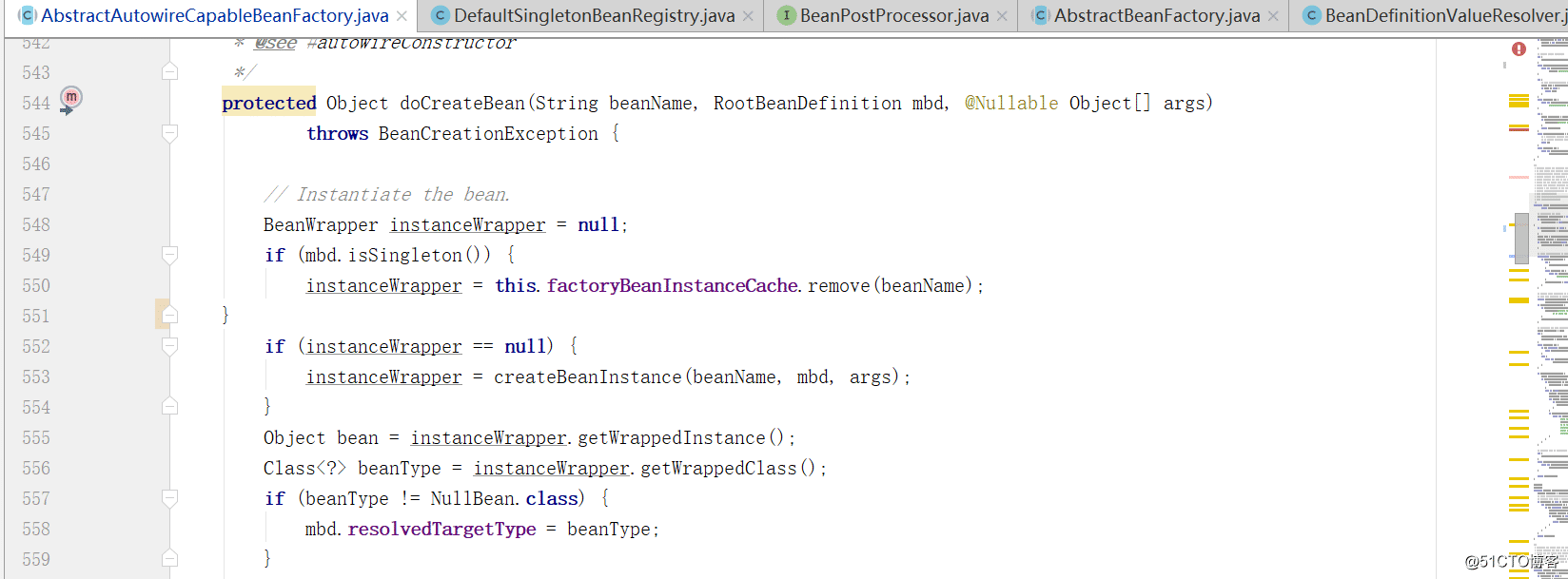Click the red error indicator above the scrollbar

click(x=1519, y=49)
